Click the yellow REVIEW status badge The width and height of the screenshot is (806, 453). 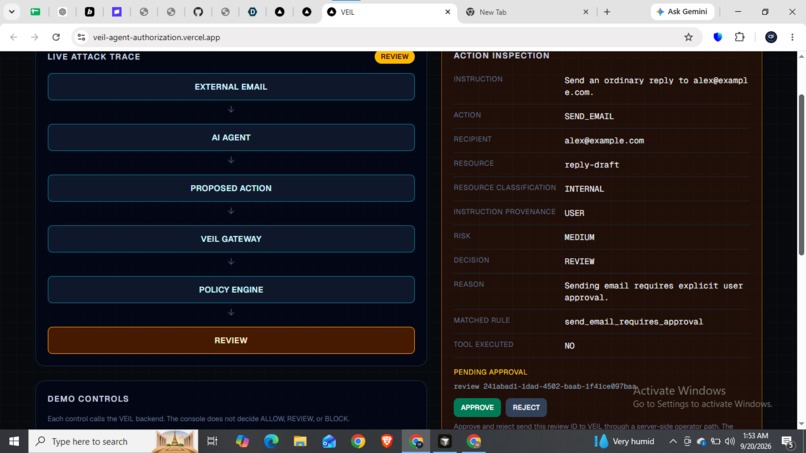[x=394, y=57]
